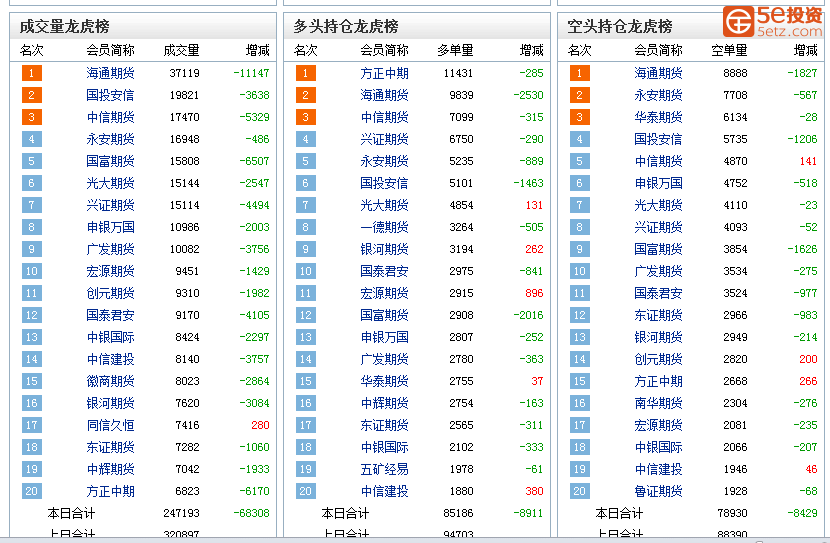Screen dimensions: 830x543
Task: Open 兴证期货 in 空头持仓龙虎榜 table
Action: click(x=658, y=227)
